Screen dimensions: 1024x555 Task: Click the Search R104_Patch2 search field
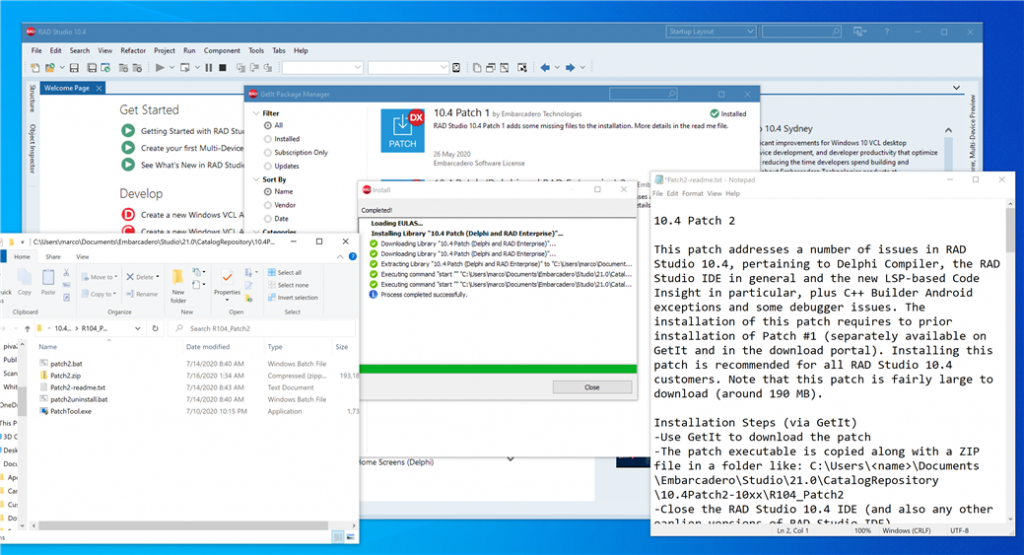(x=261, y=328)
